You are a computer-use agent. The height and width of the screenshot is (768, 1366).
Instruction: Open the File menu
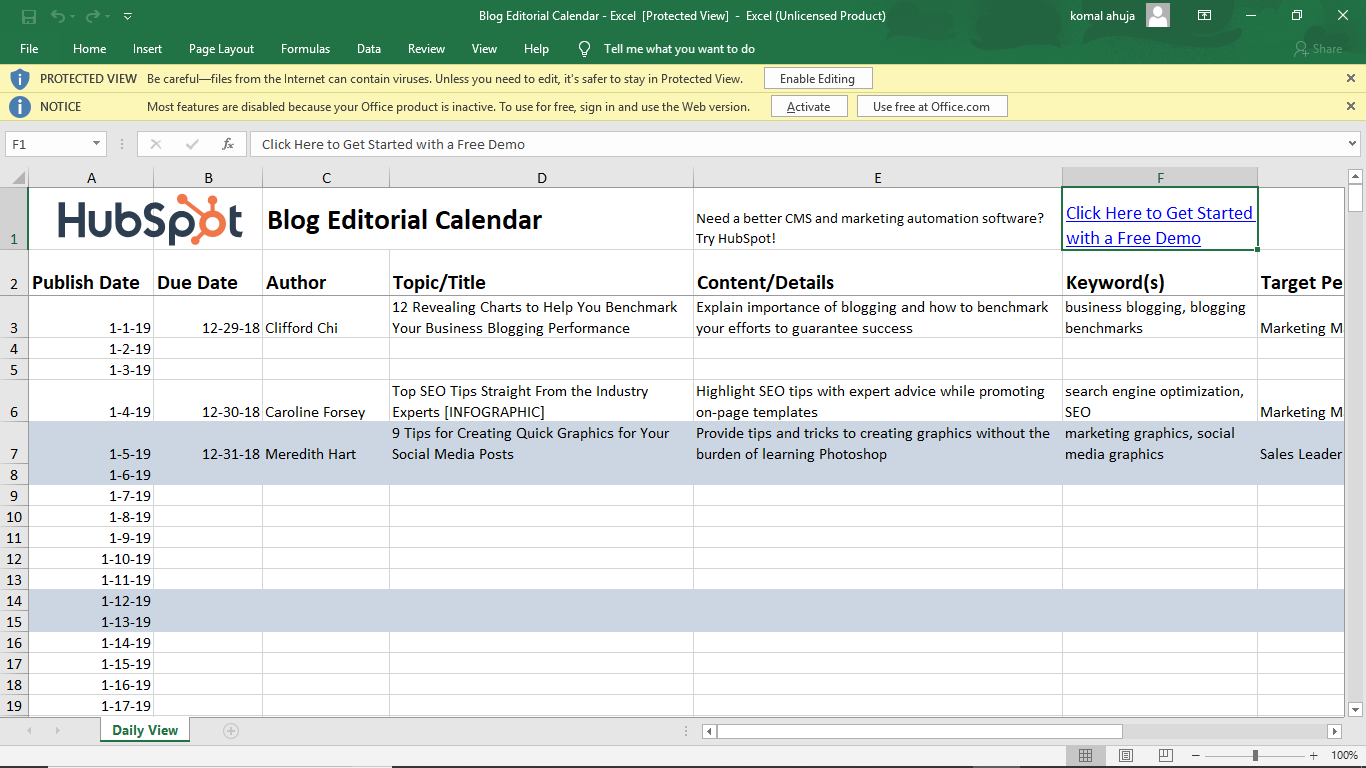point(29,48)
